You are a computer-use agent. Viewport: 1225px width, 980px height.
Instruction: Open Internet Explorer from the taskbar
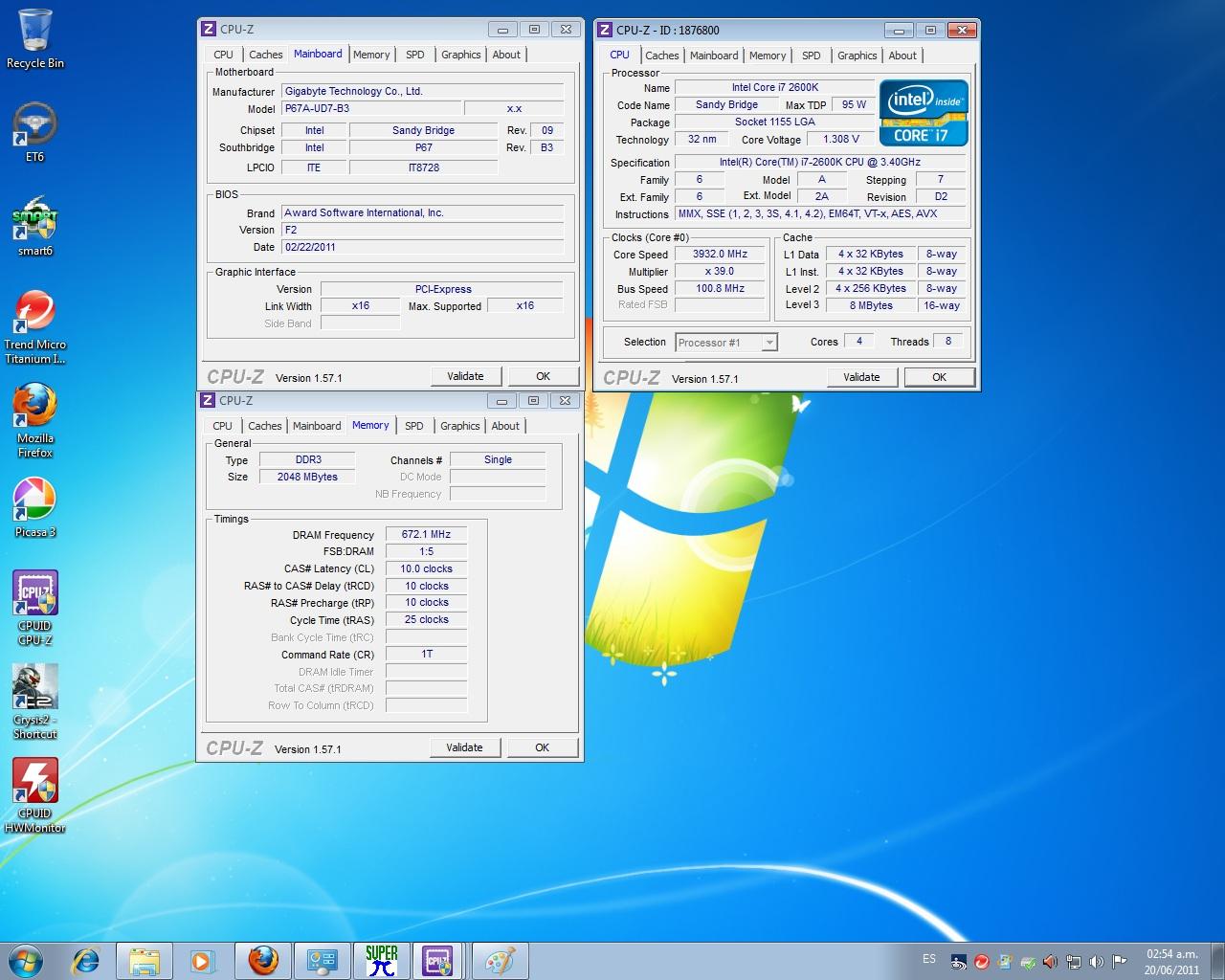86,960
